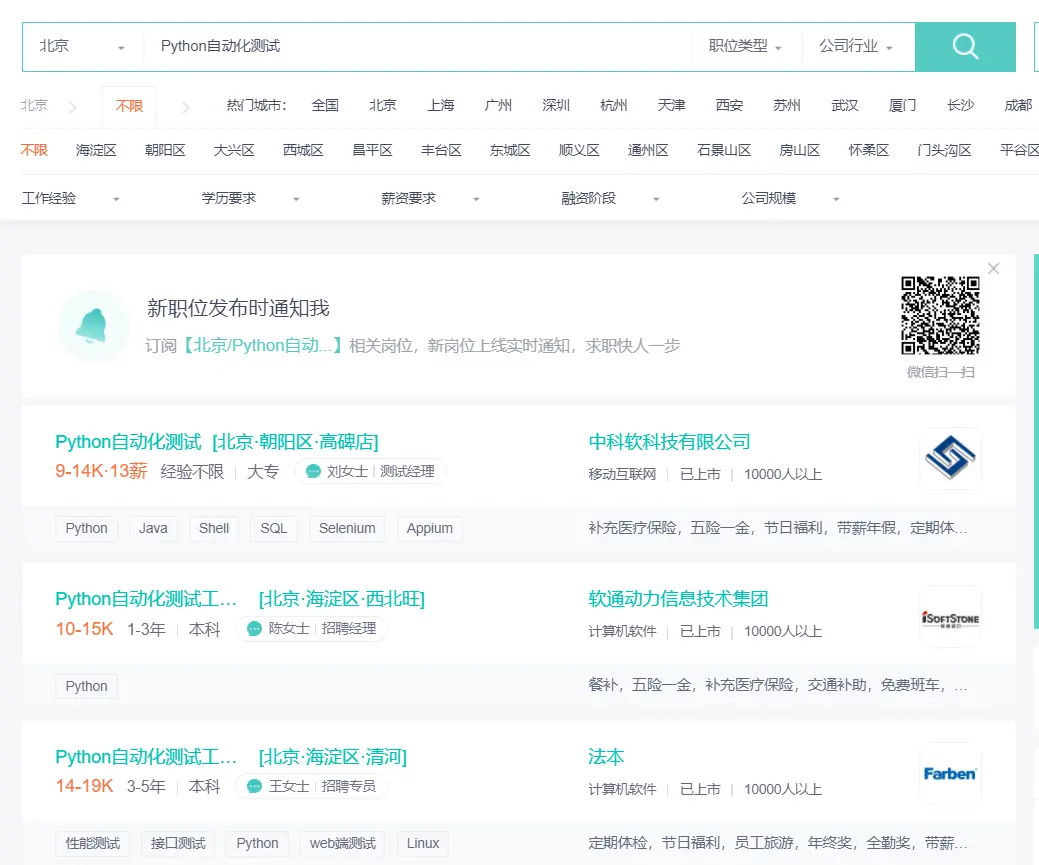This screenshot has width=1039, height=865.
Task: Close the job notification banner
Action: [x=993, y=268]
